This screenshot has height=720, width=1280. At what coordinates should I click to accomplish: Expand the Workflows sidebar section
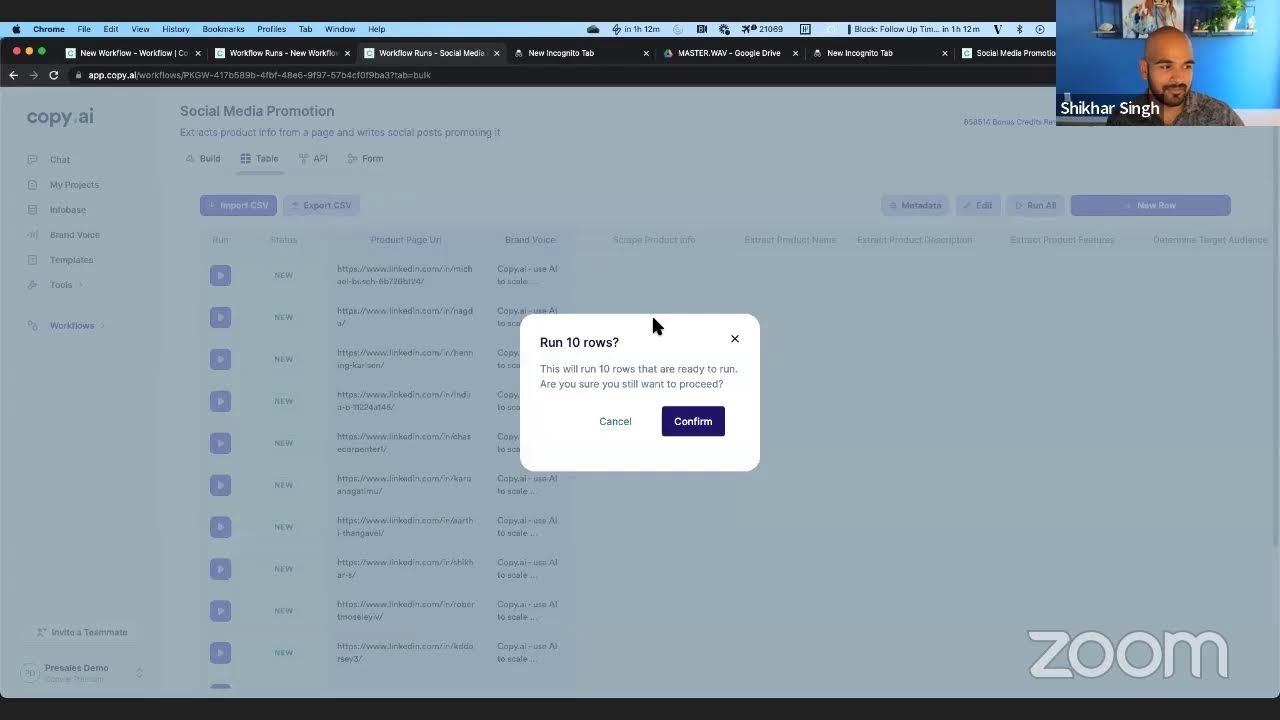pyautogui.click(x=72, y=326)
